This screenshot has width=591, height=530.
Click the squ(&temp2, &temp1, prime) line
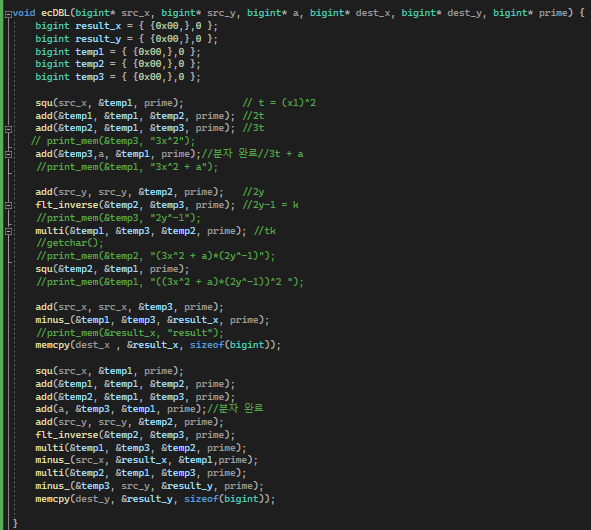[112, 269]
